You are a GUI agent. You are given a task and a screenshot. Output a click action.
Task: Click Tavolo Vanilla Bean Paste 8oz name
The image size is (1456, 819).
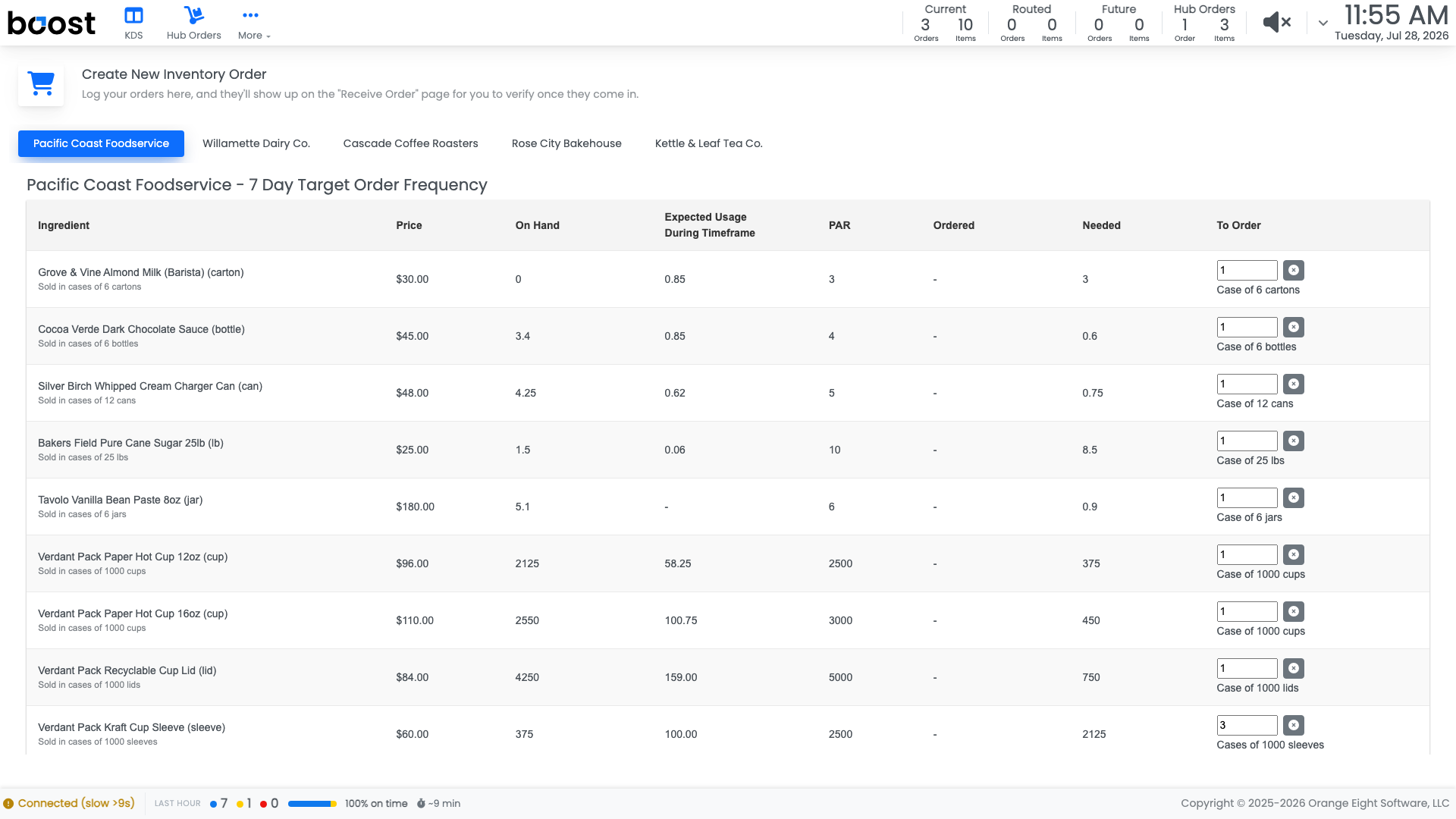pyautogui.click(x=121, y=500)
